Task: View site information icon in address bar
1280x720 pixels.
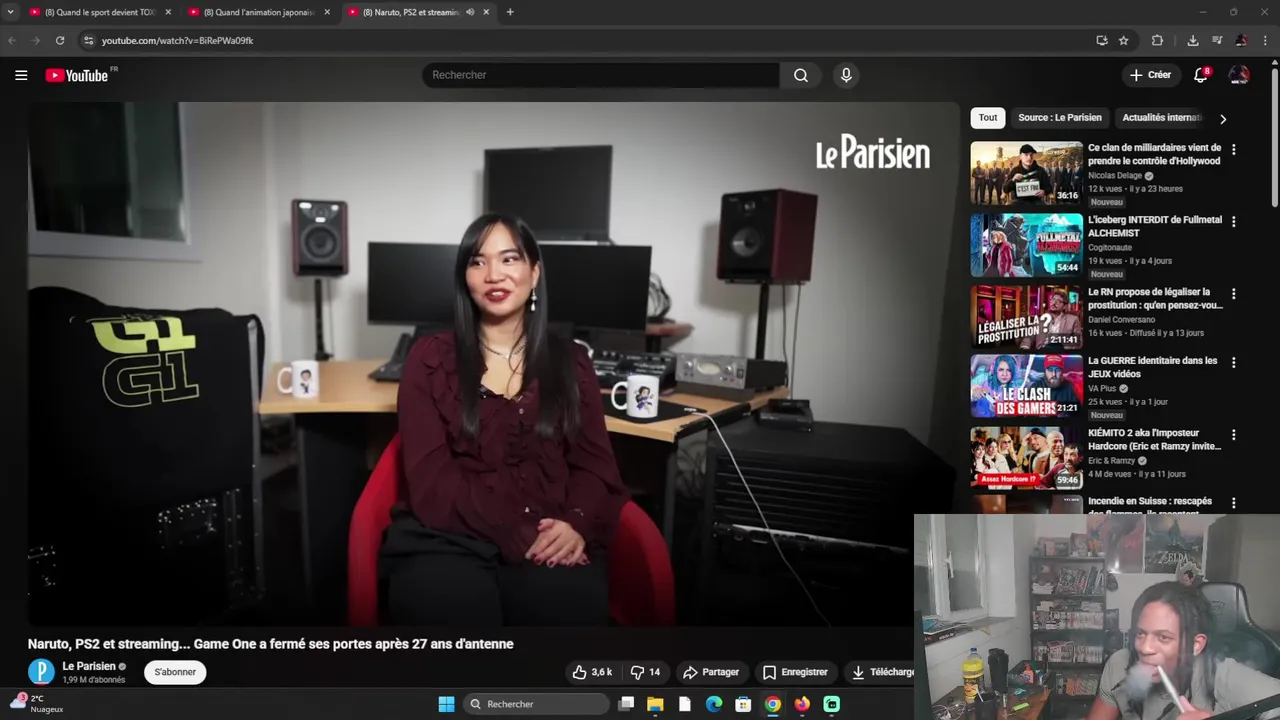Action: click(88, 40)
